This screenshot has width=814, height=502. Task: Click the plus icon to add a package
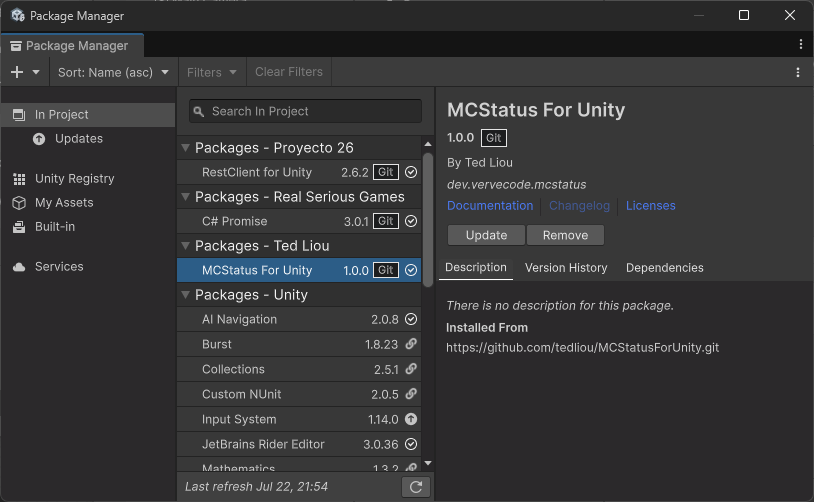click(17, 72)
